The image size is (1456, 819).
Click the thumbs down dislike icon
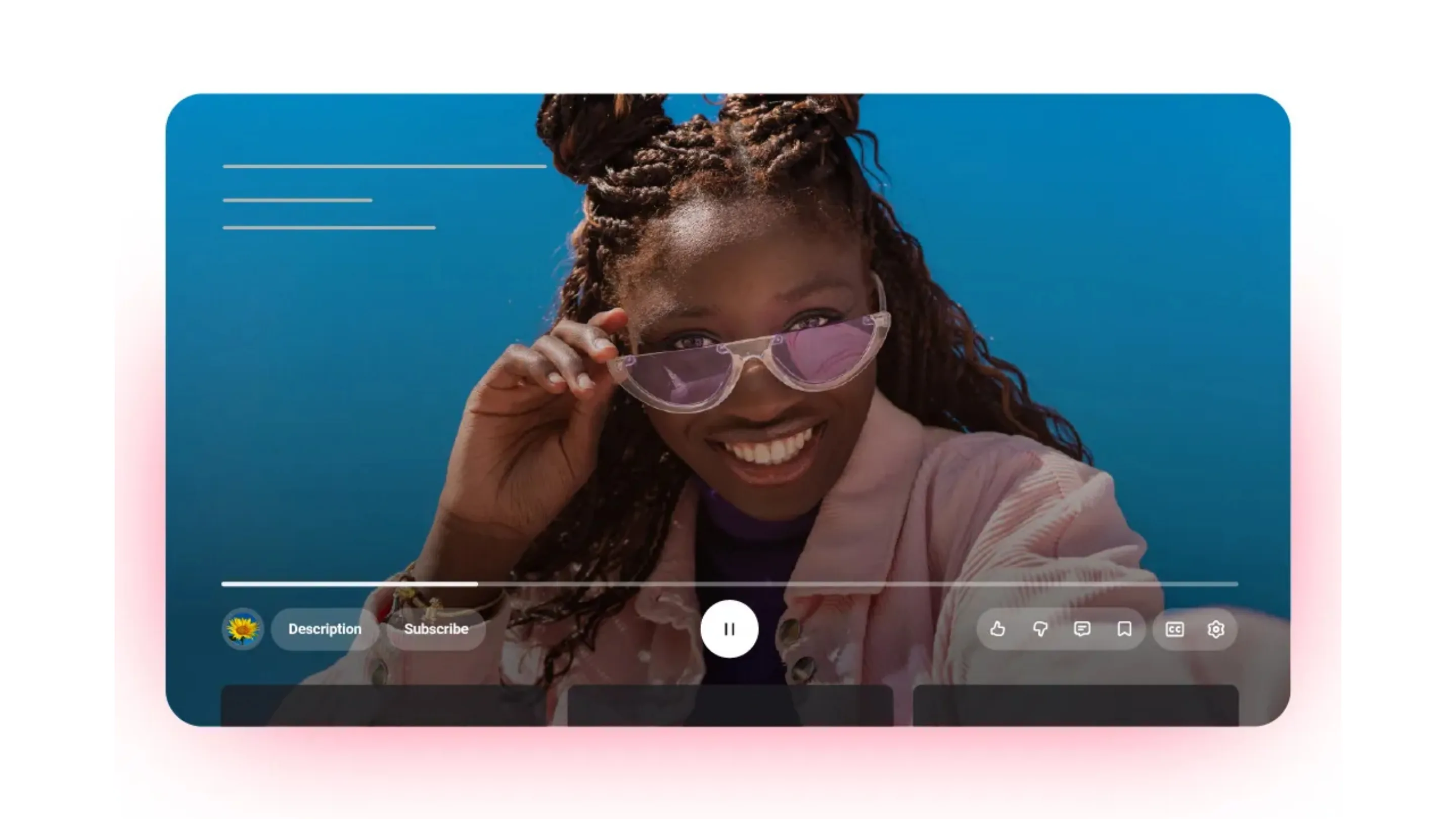[x=1040, y=628]
